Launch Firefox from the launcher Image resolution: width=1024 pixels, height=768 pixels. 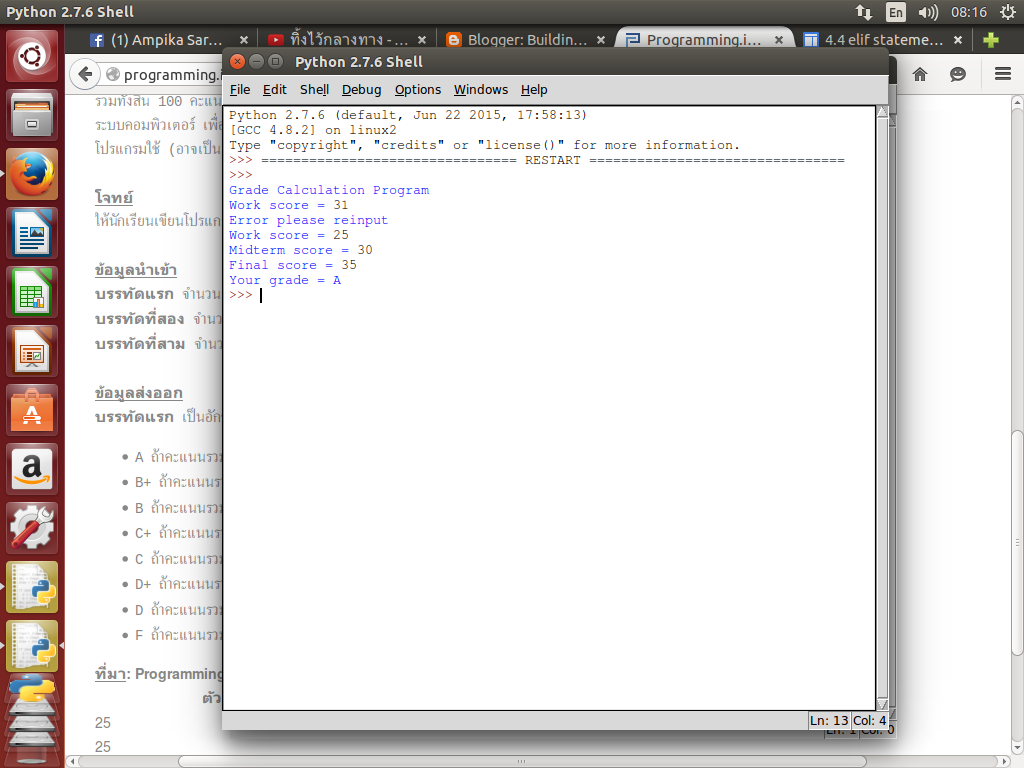click(x=32, y=174)
